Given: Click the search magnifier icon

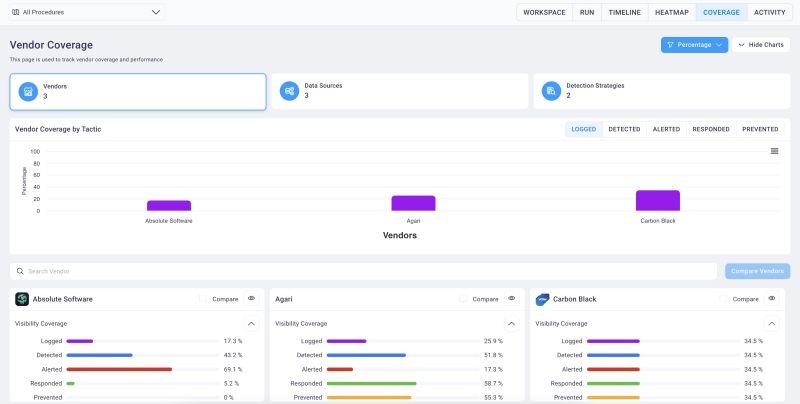Looking at the screenshot, I should (x=20, y=271).
